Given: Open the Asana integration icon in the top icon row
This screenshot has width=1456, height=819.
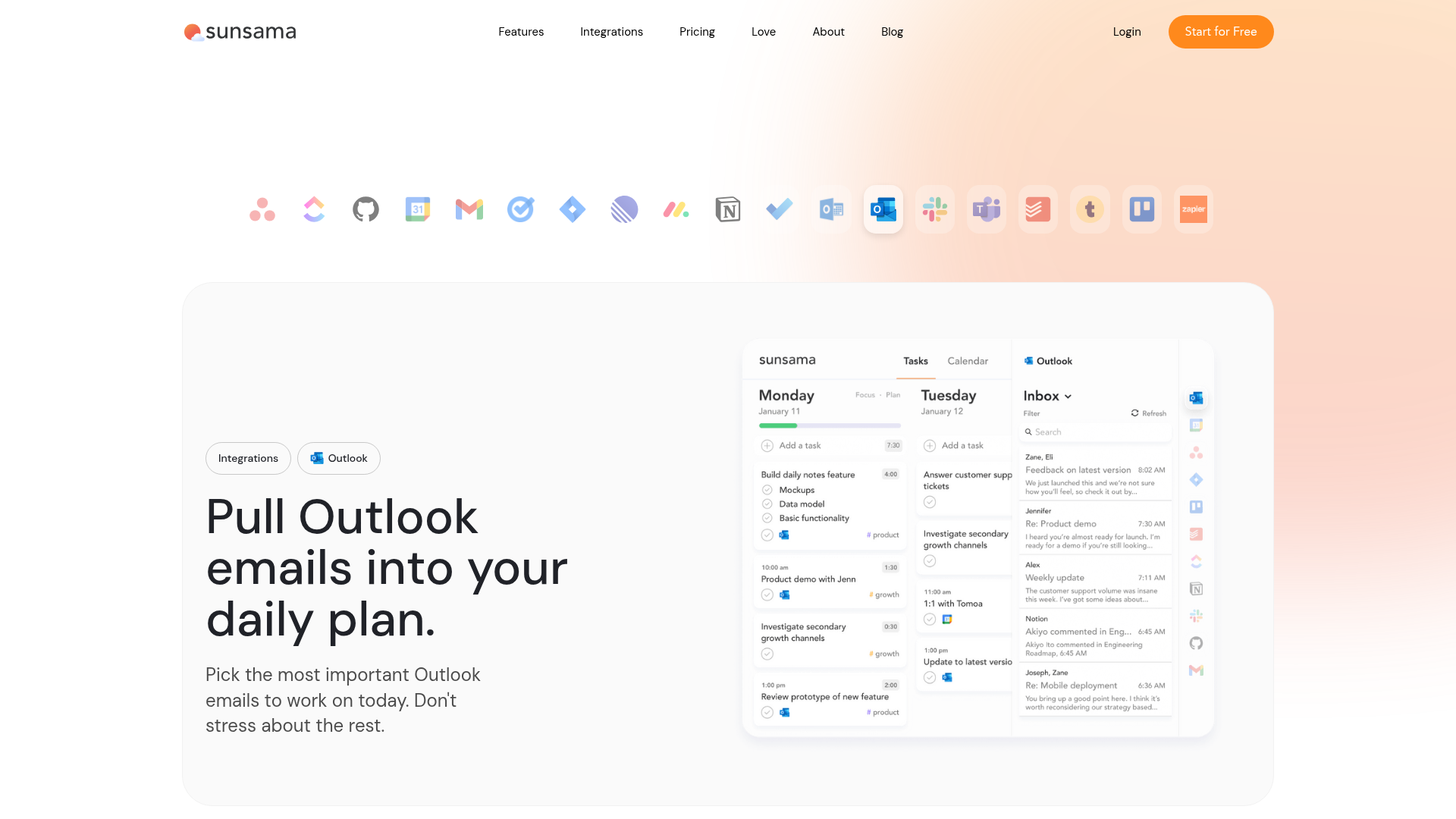Looking at the screenshot, I should click(x=262, y=209).
